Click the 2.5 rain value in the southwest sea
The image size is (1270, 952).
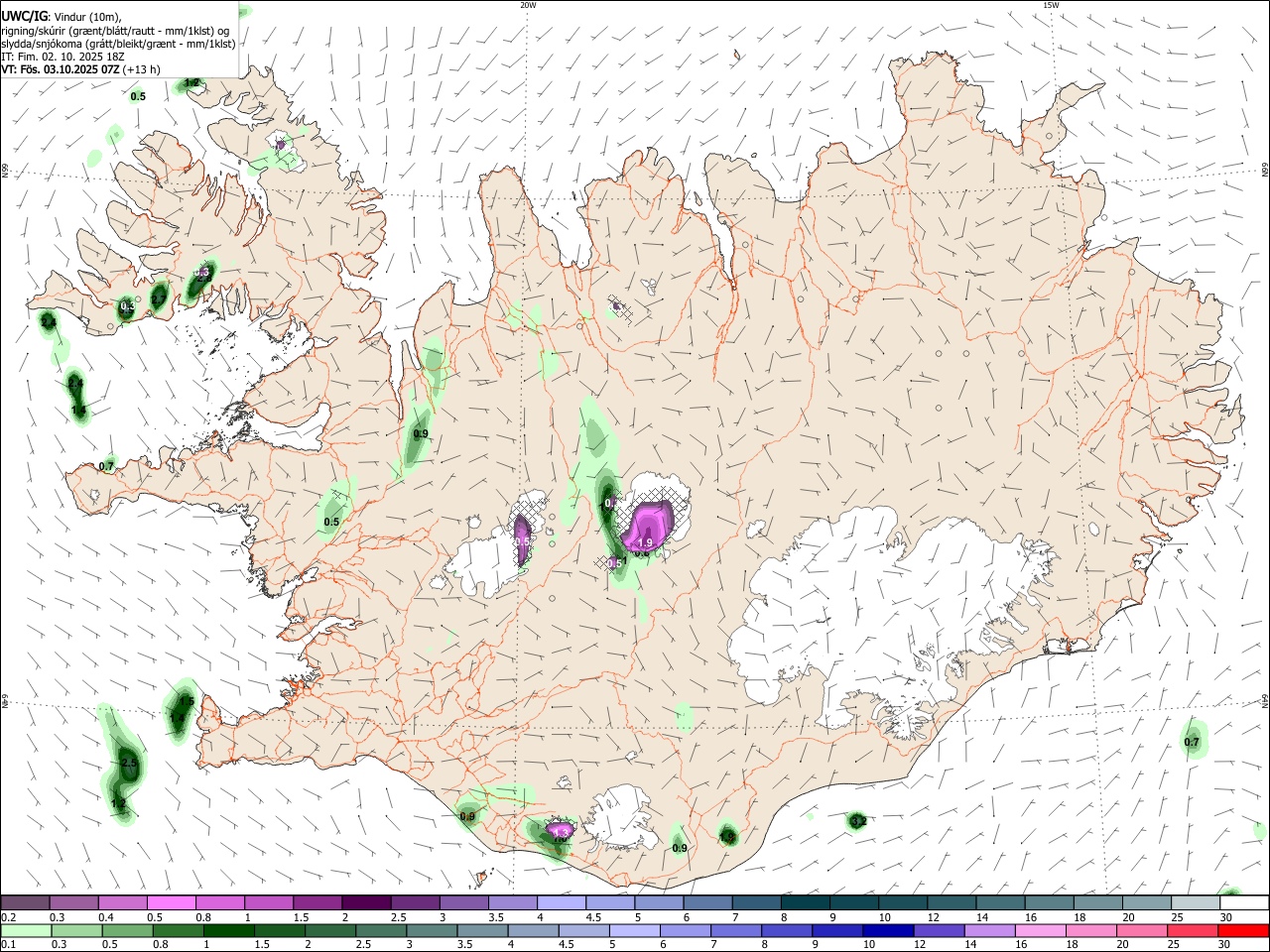(128, 763)
